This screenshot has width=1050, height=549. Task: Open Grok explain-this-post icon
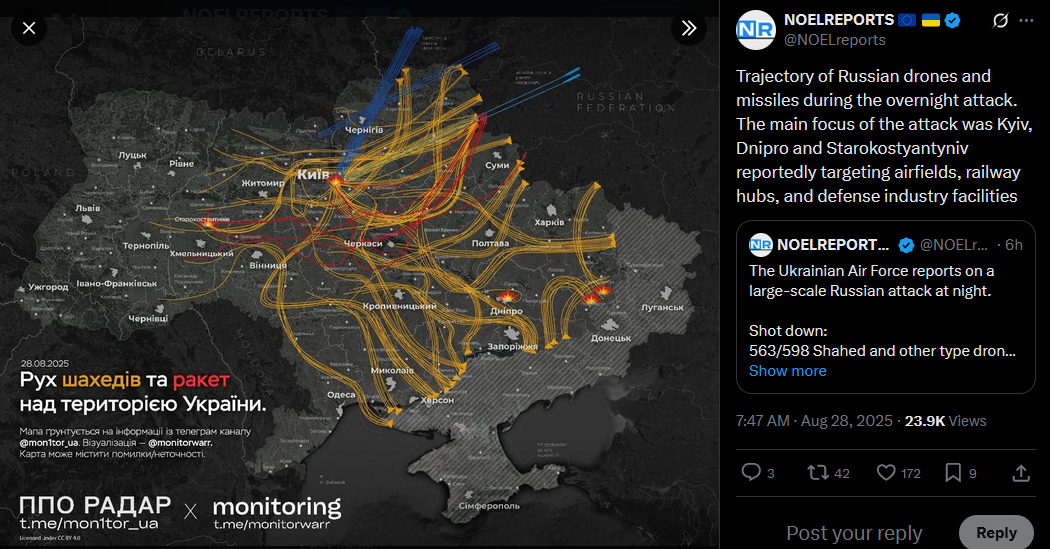[x=1000, y=21]
